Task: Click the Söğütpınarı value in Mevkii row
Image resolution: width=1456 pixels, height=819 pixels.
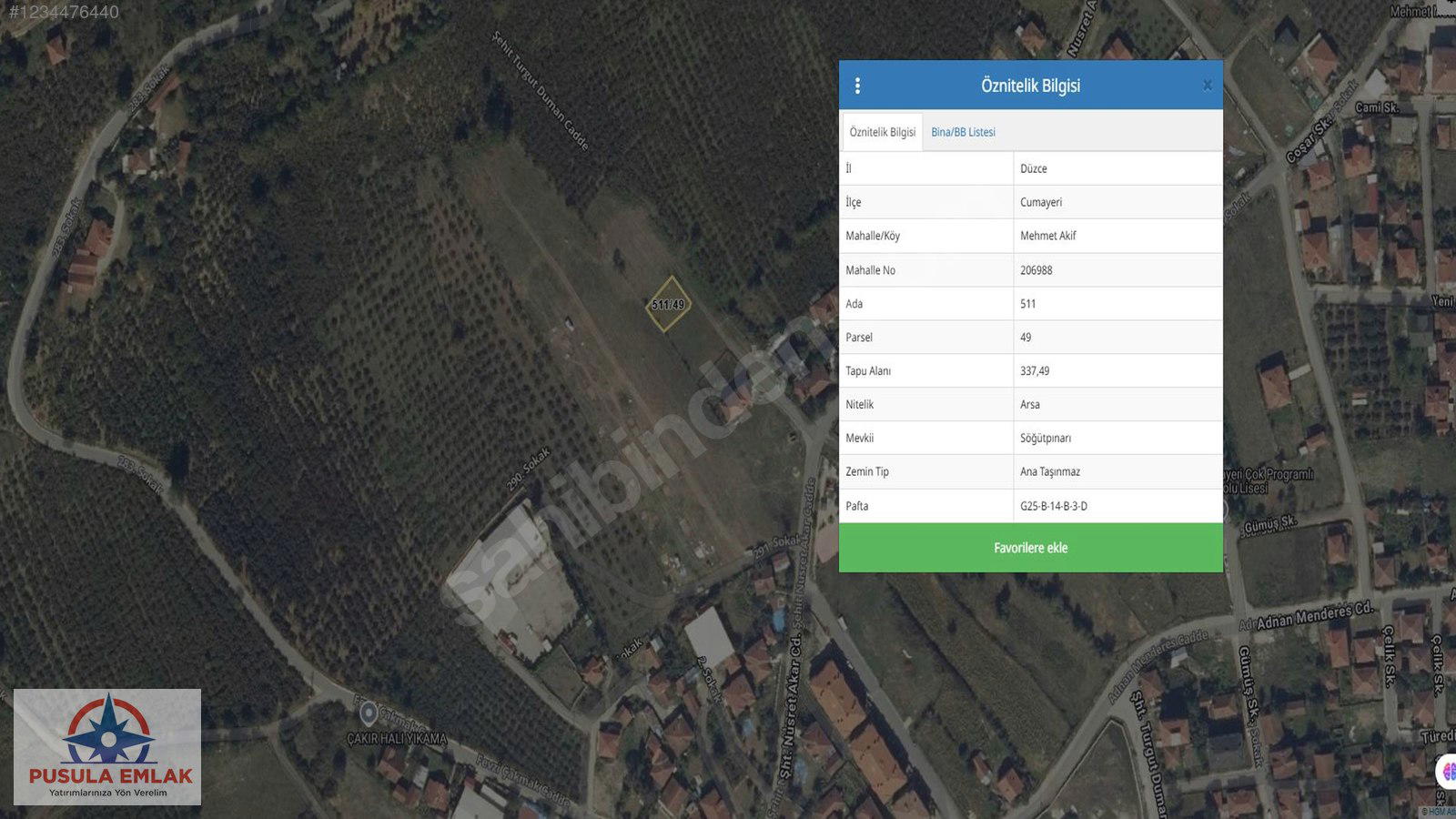Action: [1046, 439]
